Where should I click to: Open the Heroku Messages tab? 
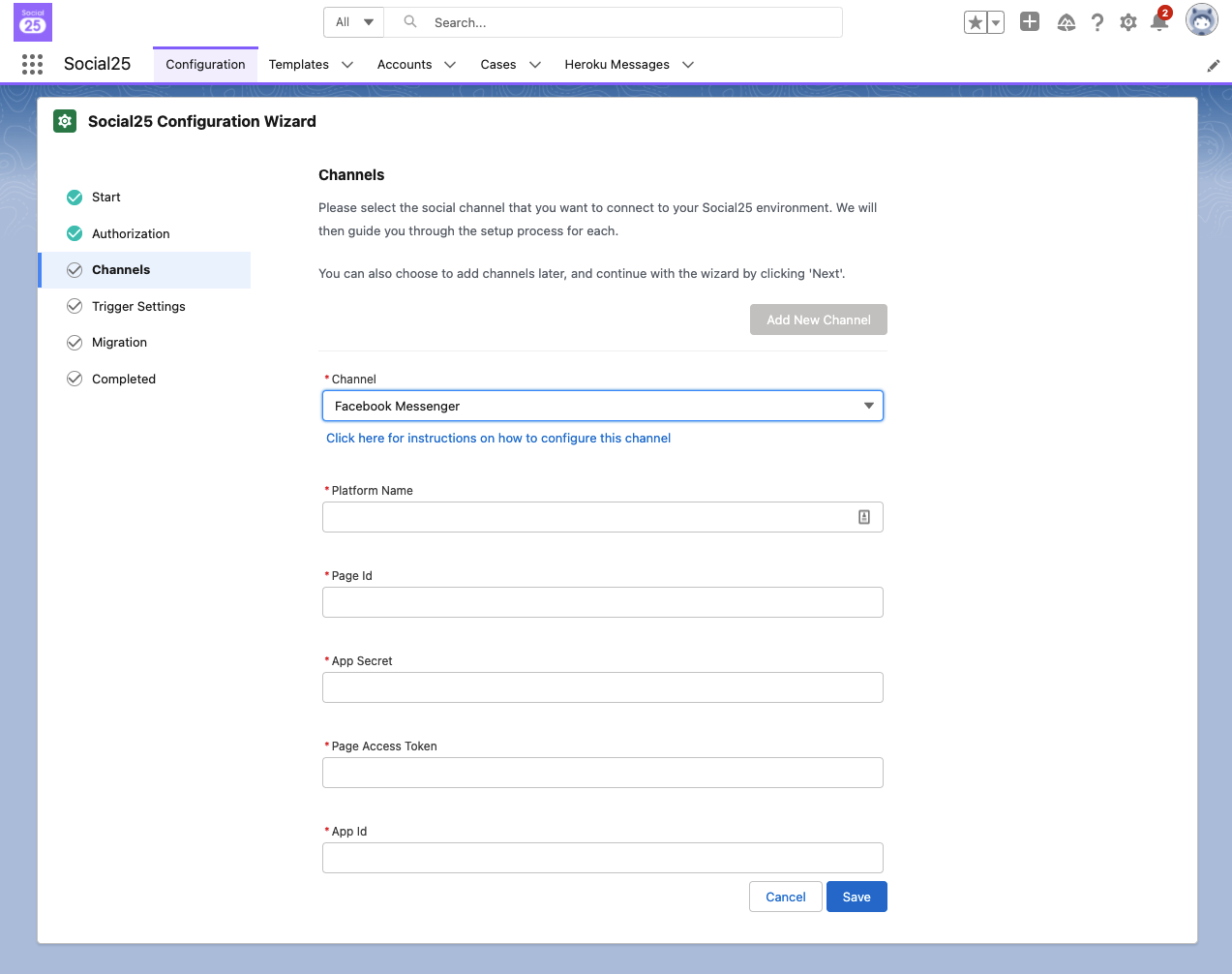click(x=616, y=65)
